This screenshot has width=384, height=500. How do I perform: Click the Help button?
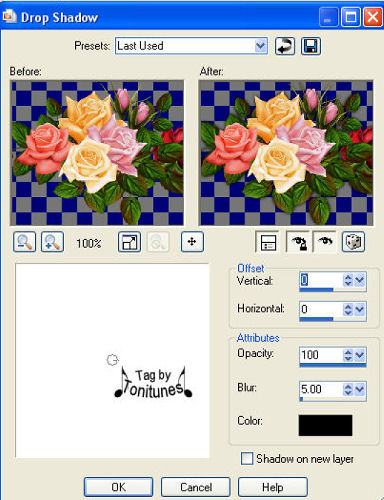coord(273,487)
